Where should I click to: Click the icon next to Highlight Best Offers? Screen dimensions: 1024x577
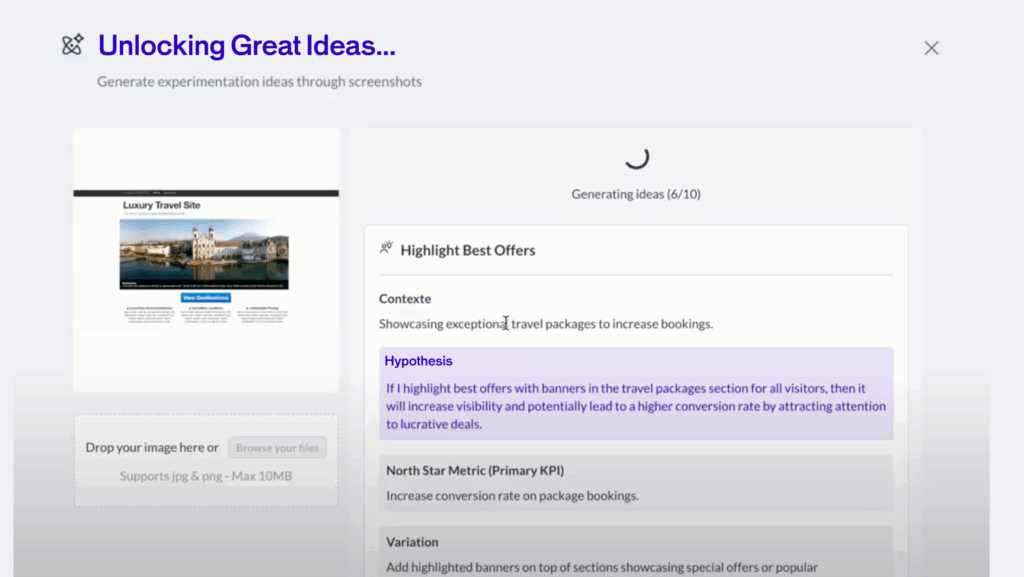(x=386, y=248)
